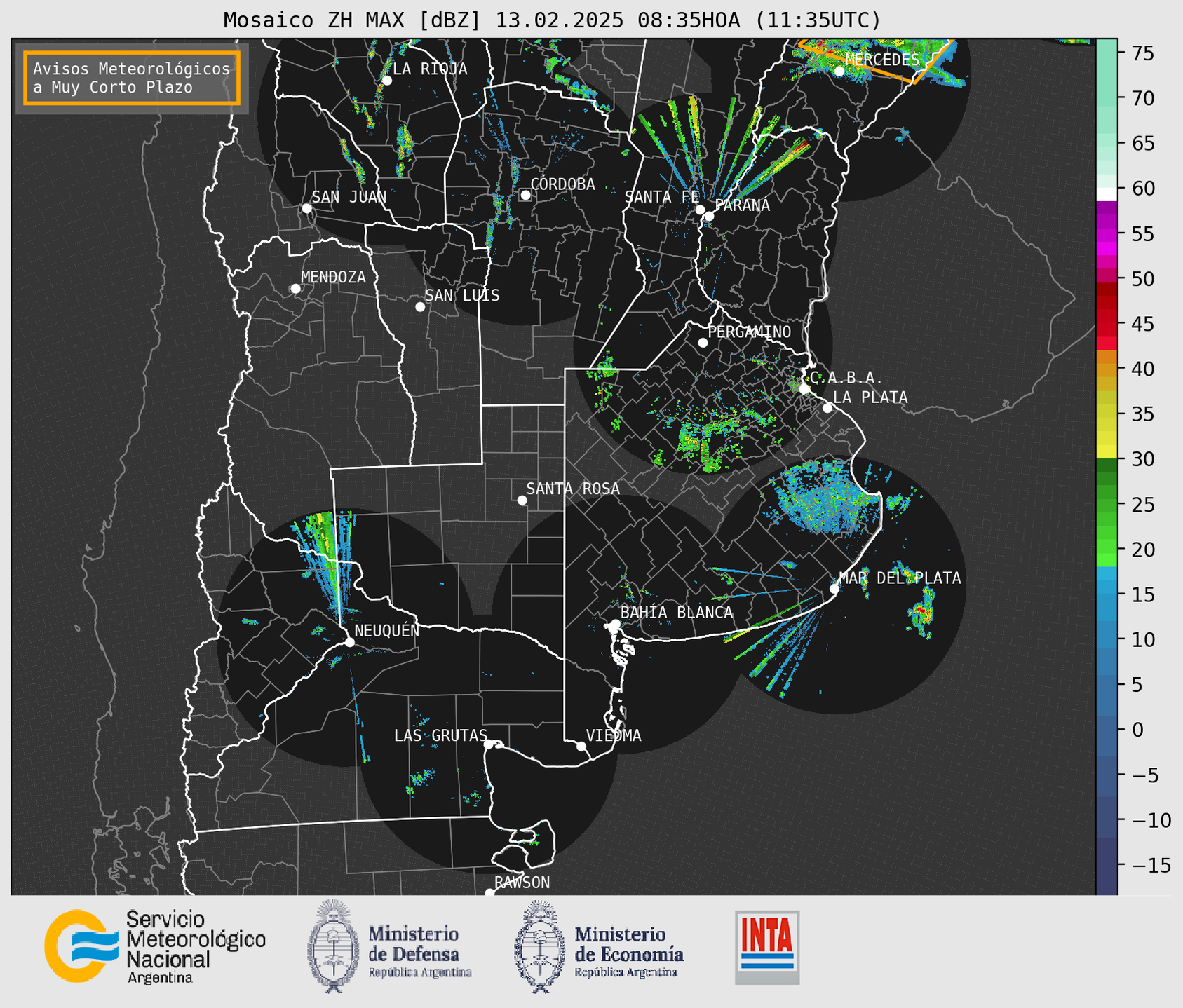Click the CÓRDOBA label text
The height and width of the screenshot is (1008, 1183).
tap(562, 184)
